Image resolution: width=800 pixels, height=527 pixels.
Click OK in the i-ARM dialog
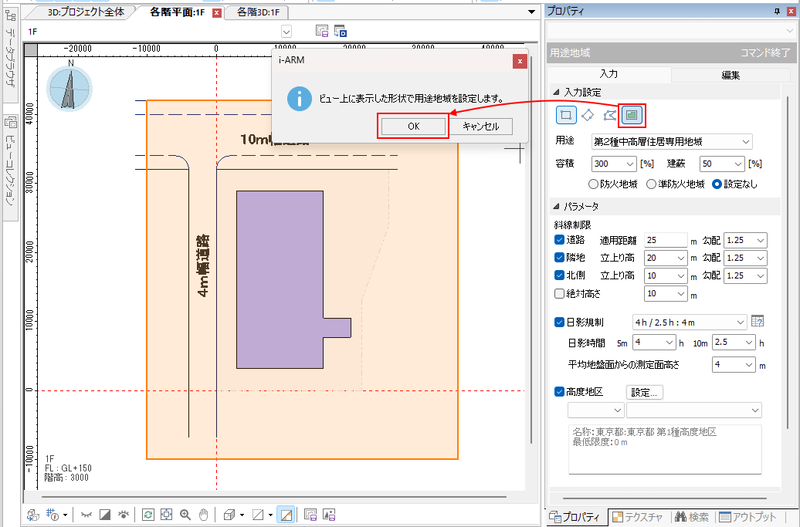pos(413,126)
